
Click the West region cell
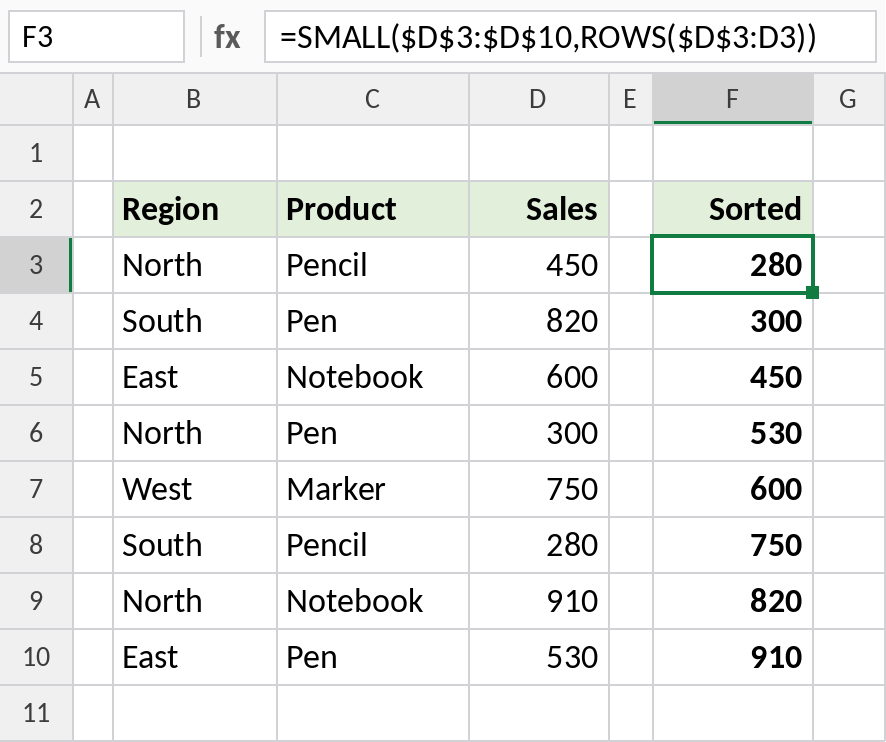[195, 489]
